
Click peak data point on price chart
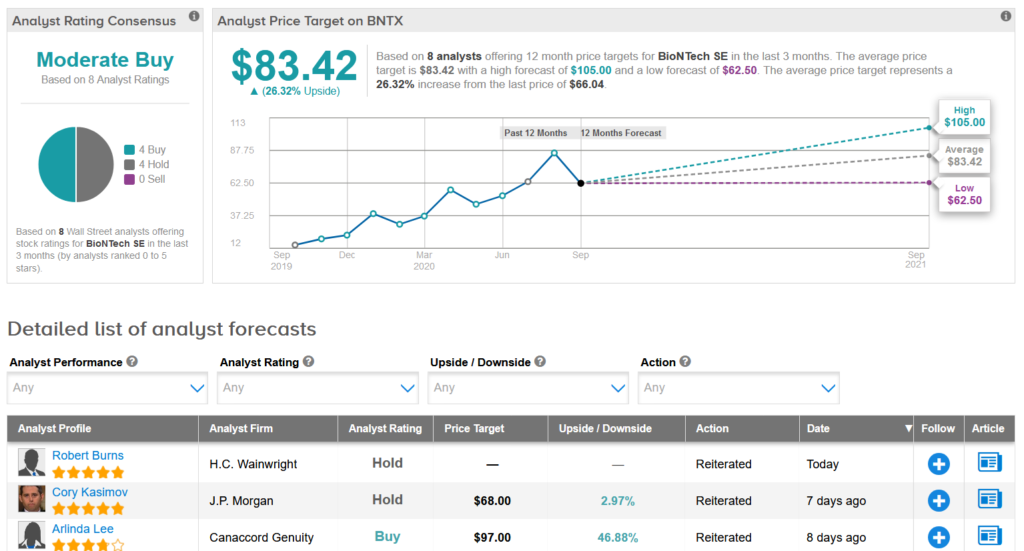[x=554, y=153]
